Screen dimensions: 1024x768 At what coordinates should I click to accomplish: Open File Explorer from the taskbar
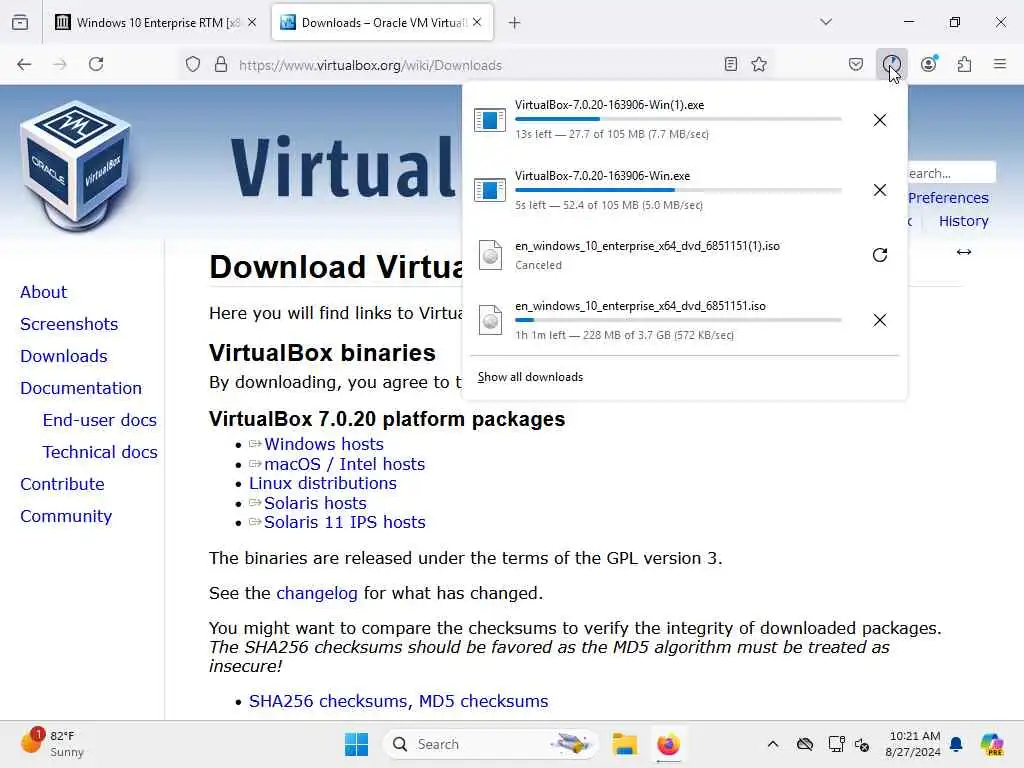click(624, 744)
